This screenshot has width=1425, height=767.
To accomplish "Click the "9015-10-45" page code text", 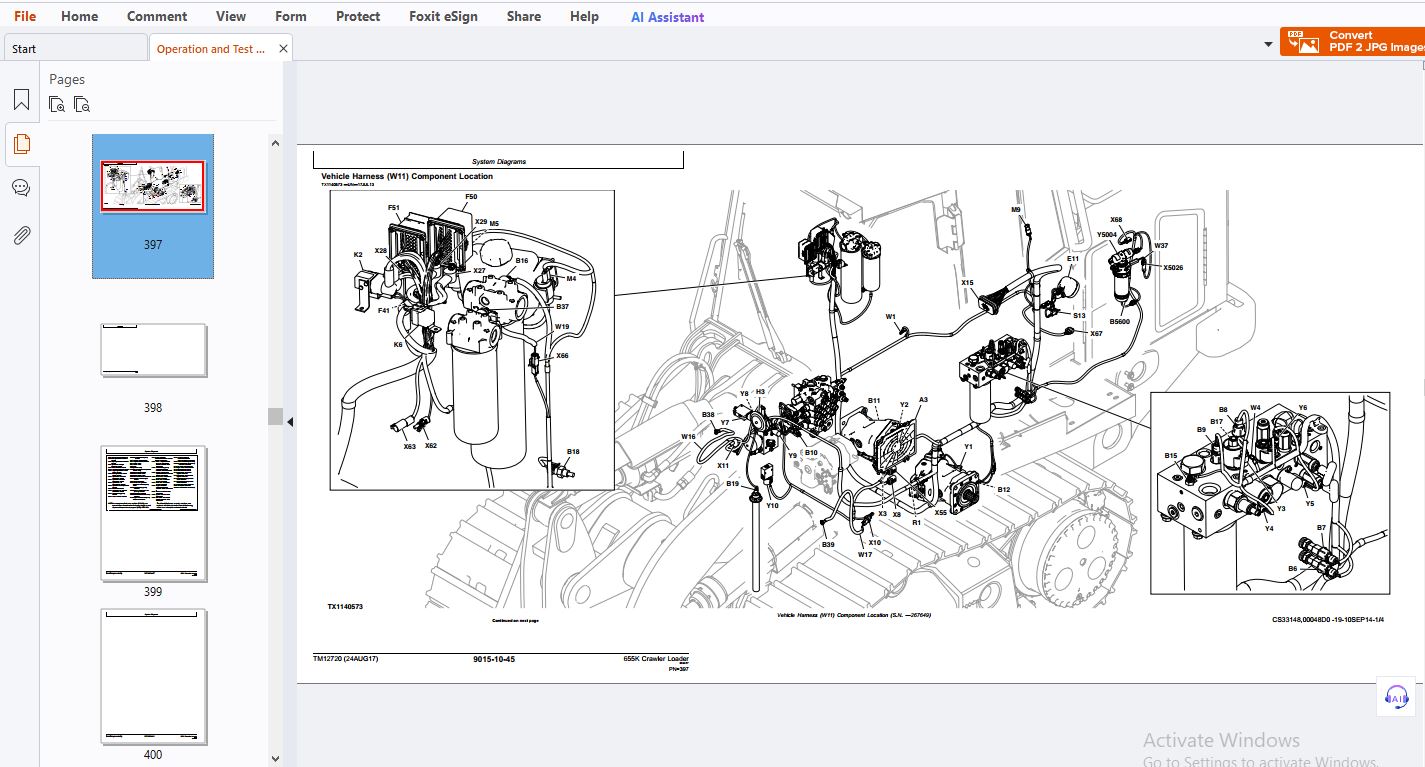I will pos(494,659).
